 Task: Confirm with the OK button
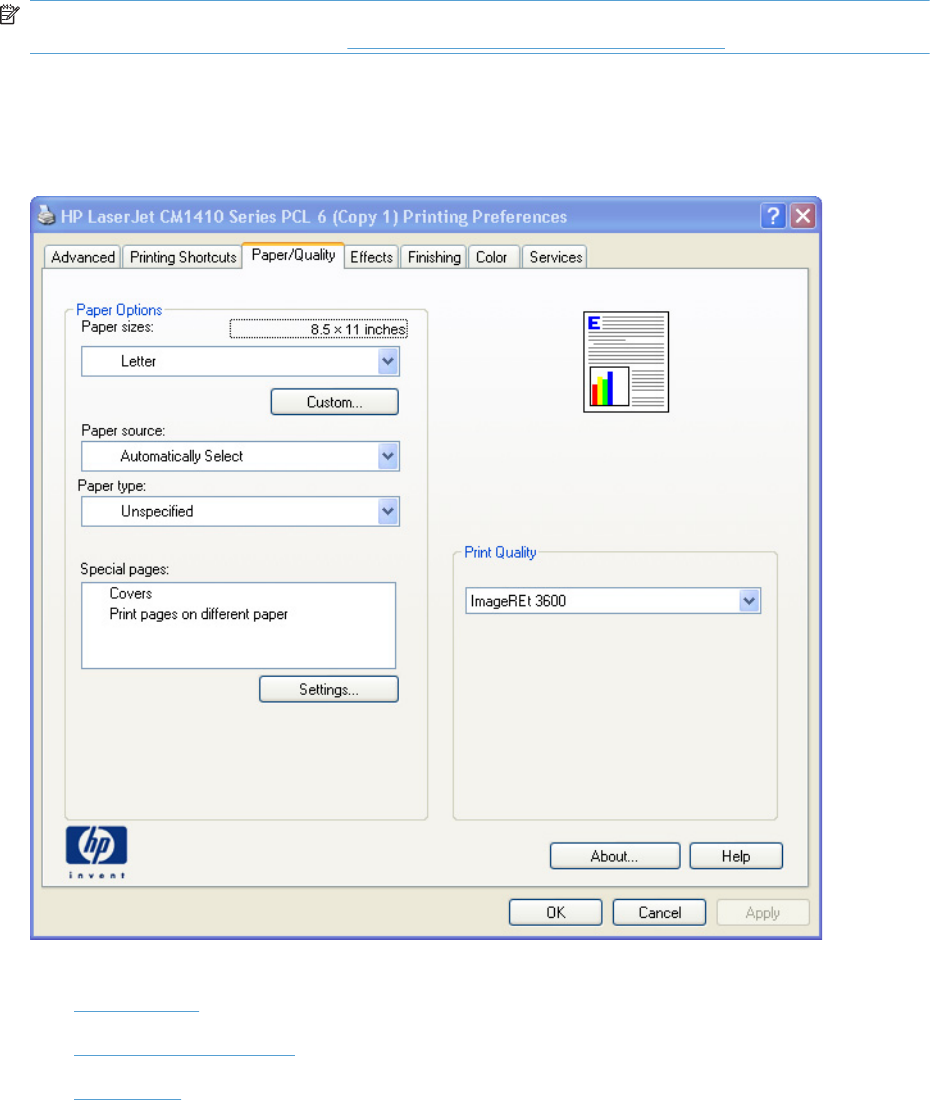click(x=555, y=912)
